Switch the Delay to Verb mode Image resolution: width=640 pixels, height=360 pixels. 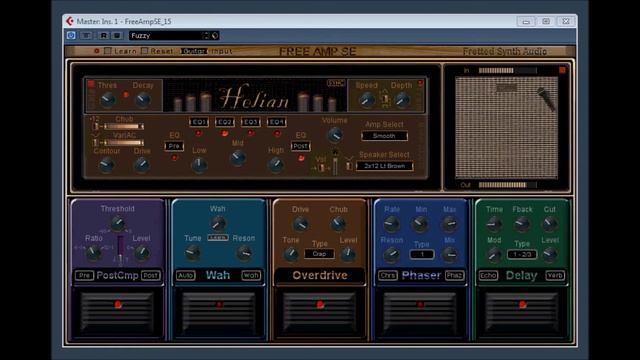point(555,276)
